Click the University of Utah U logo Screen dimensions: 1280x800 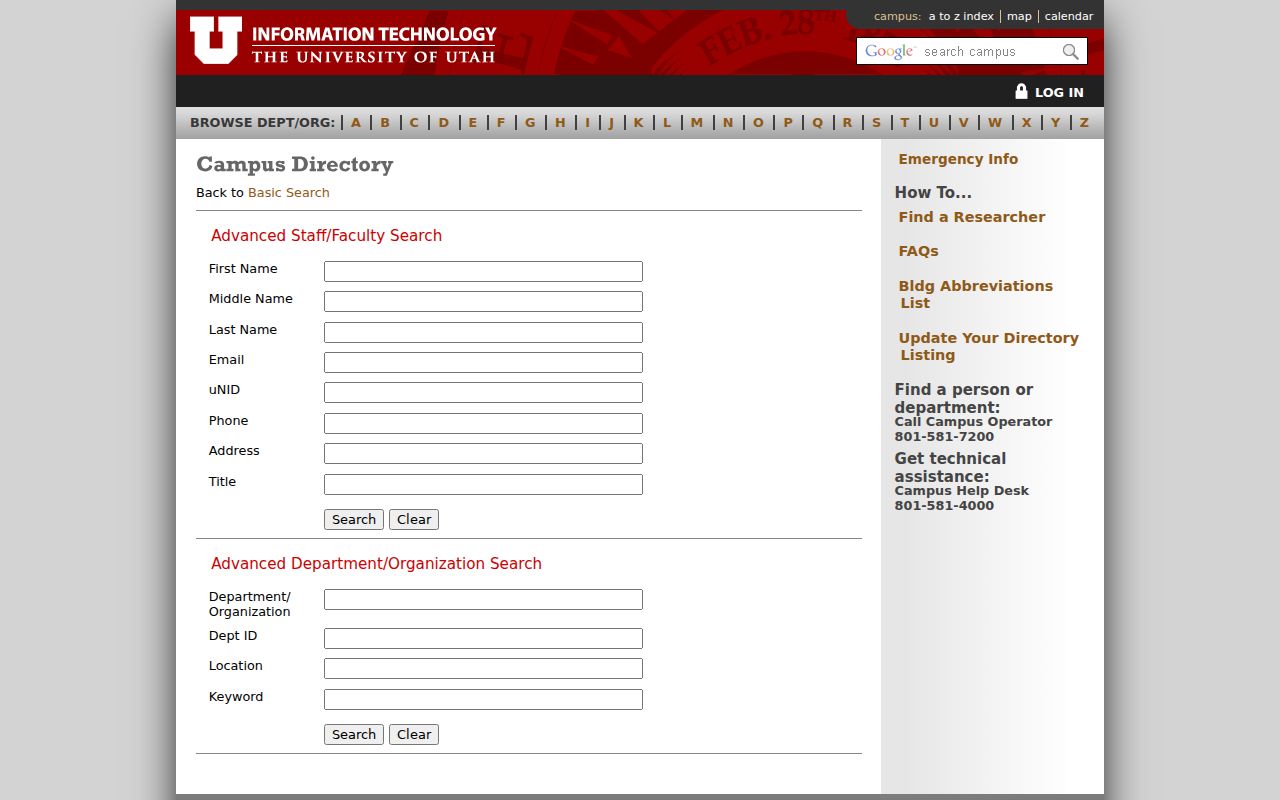(216, 41)
